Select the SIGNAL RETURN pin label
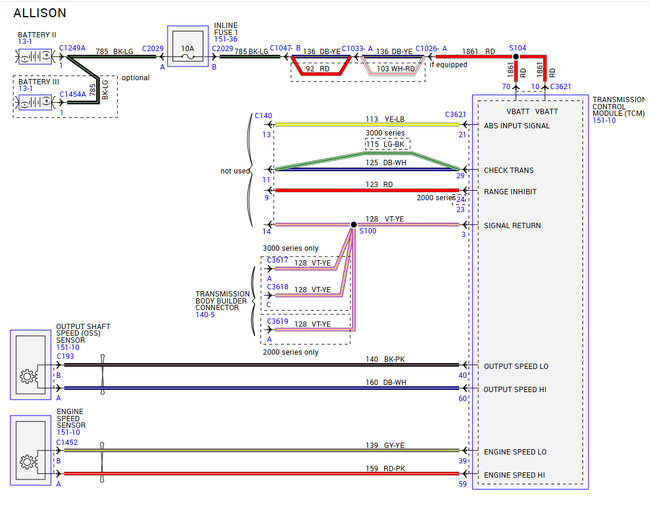This screenshot has width=650, height=505. [512, 226]
